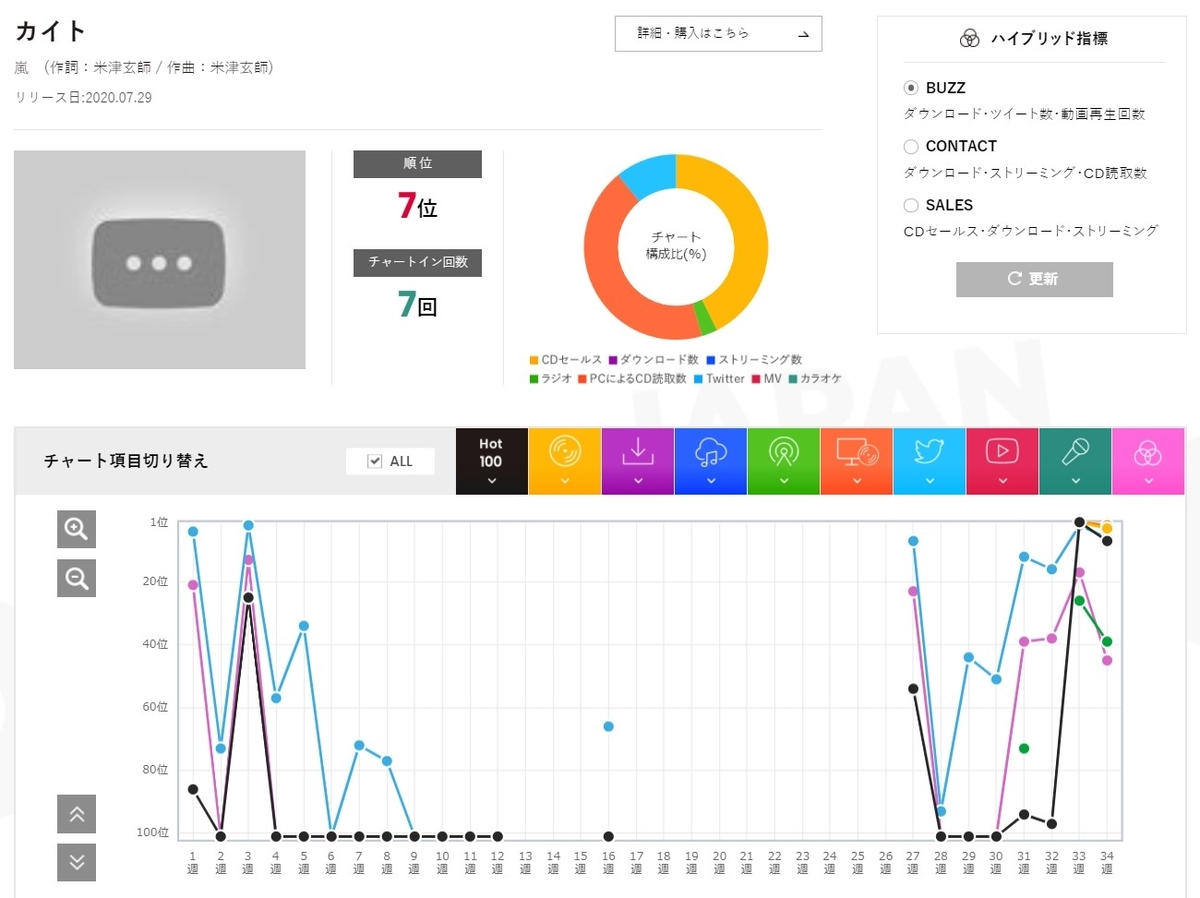Screen dimensions: 1200x898
Task: Click the song title カイト
Action: [51, 31]
